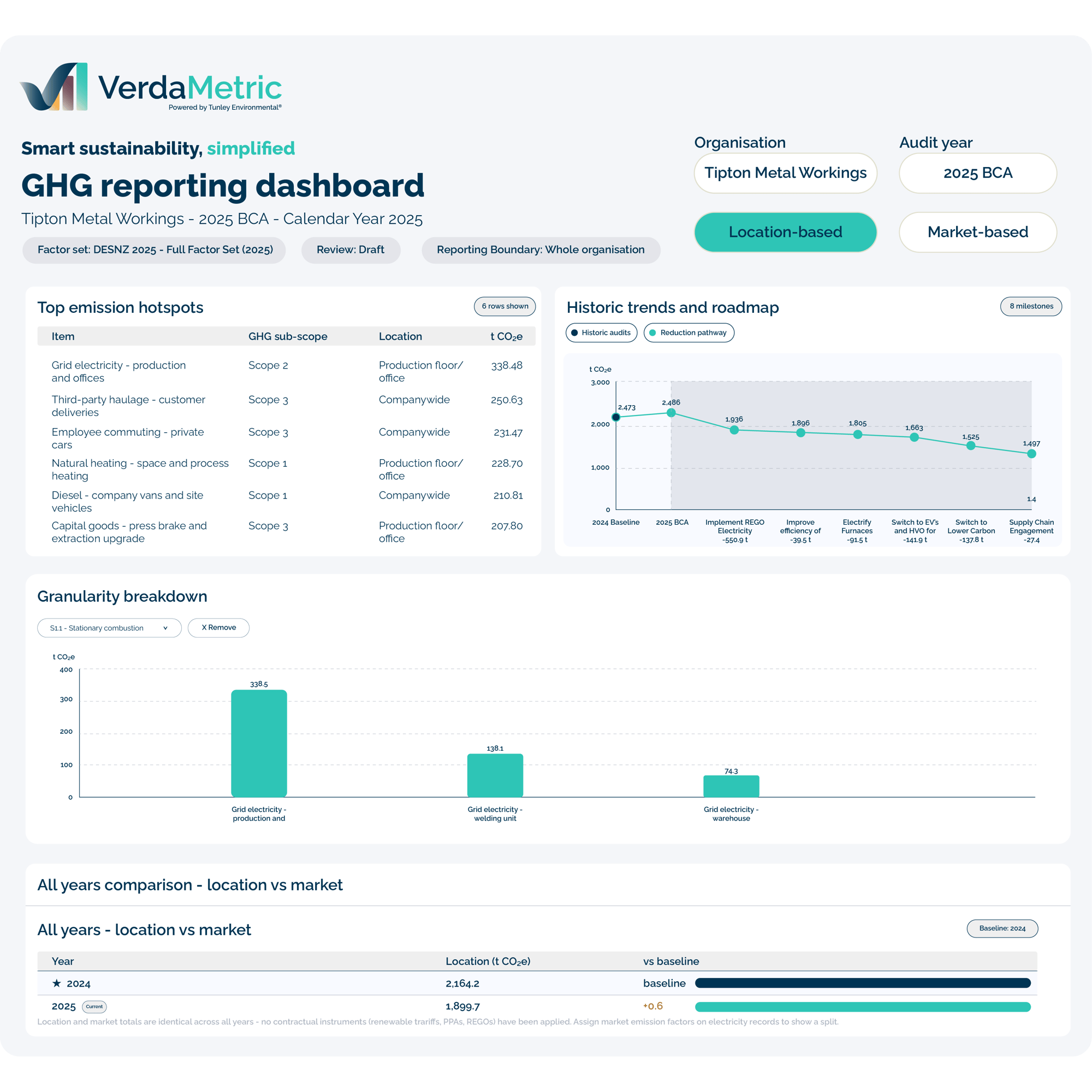The image size is (1092, 1092).
Task: Select the Third-party haulage - customer deliveries row
Action: (286, 405)
